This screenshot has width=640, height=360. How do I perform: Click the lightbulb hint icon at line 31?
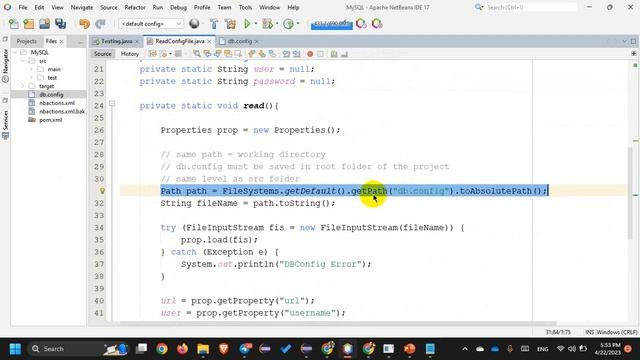102,191
